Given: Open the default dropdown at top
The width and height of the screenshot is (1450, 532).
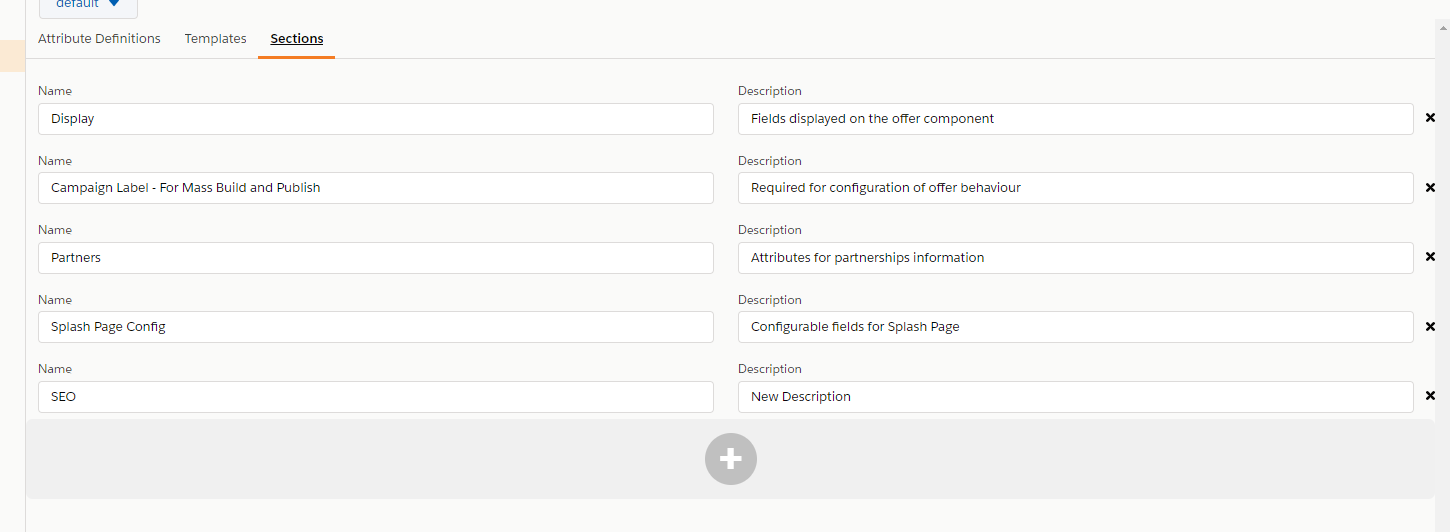Looking at the screenshot, I should (88, 5).
